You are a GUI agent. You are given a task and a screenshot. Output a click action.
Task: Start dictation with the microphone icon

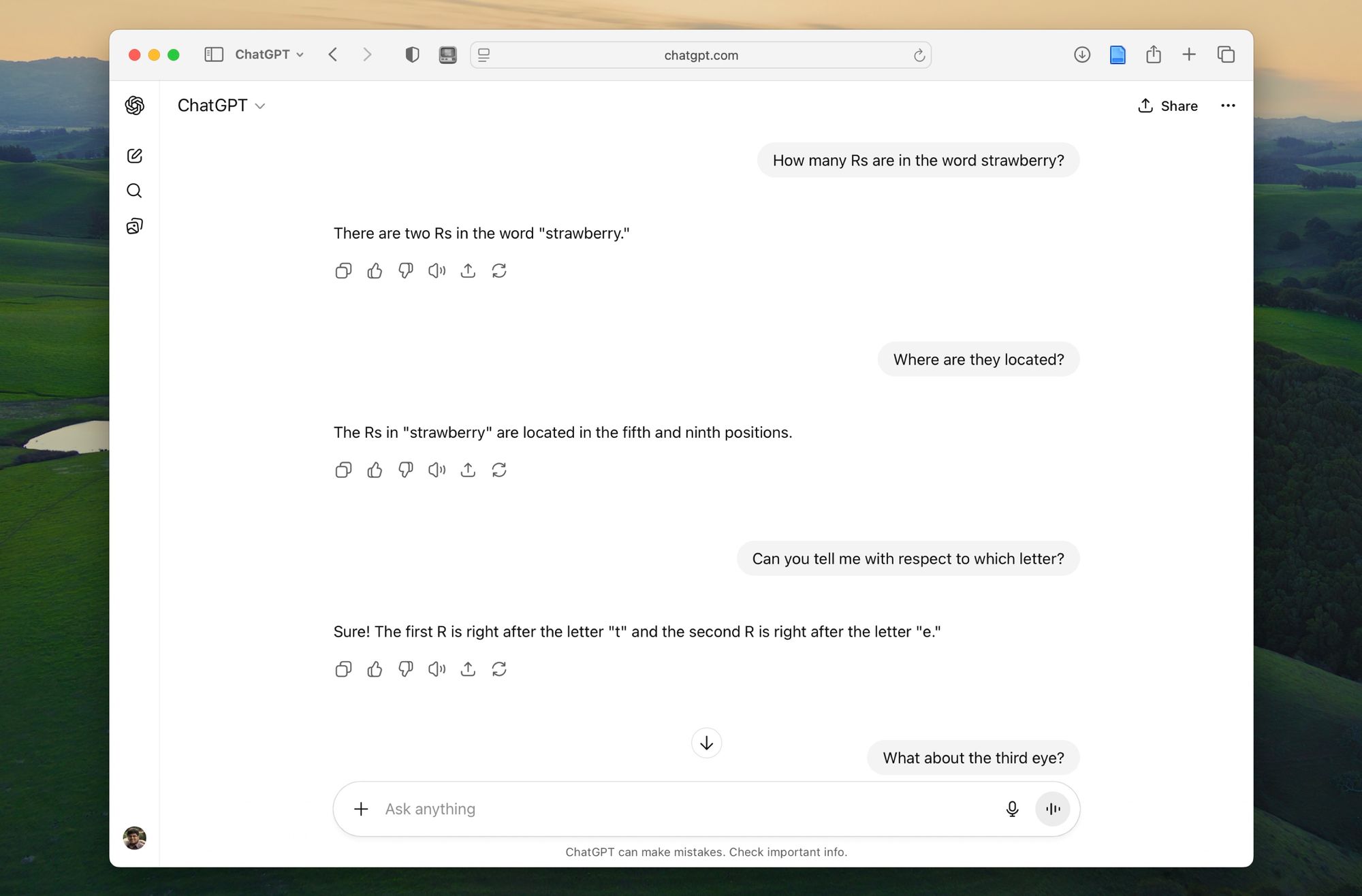(x=1012, y=809)
